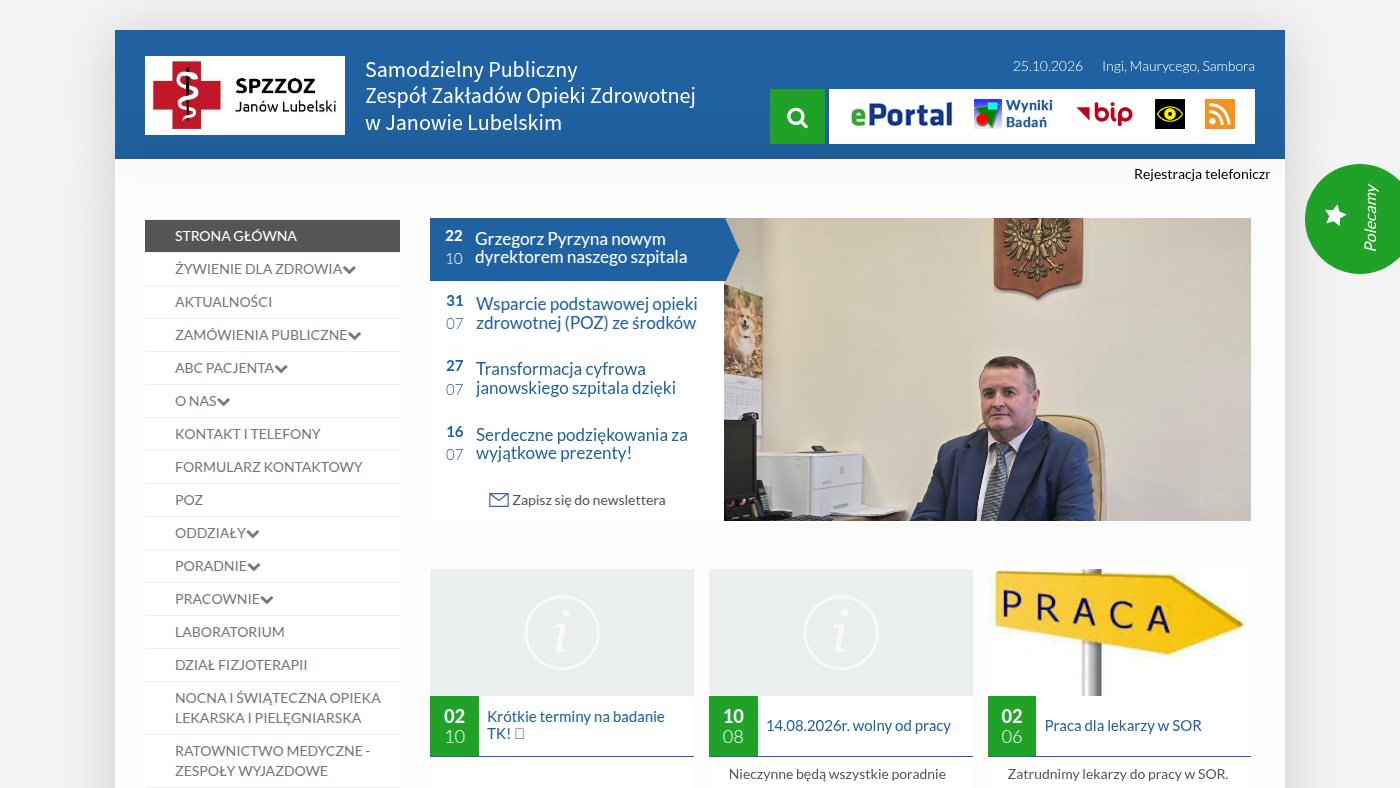The image size is (1400, 788).
Task: Expand the ODDZIAŁY submenu chevron
Action: click(x=254, y=534)
